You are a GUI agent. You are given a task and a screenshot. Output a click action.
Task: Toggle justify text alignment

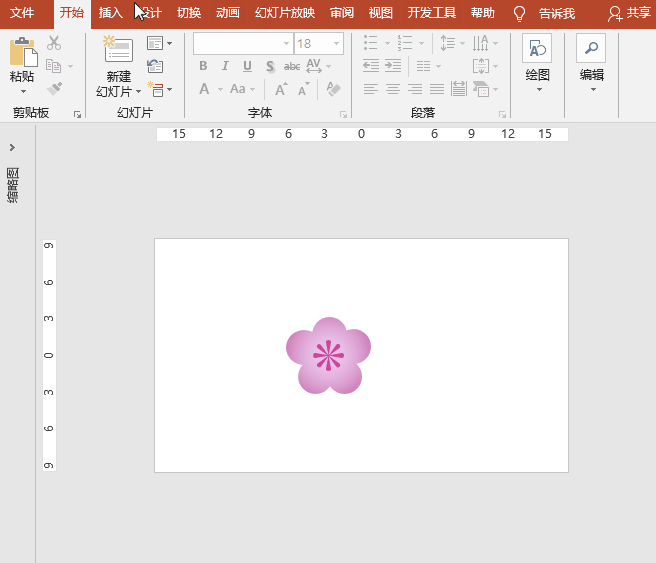pos(437,89)
